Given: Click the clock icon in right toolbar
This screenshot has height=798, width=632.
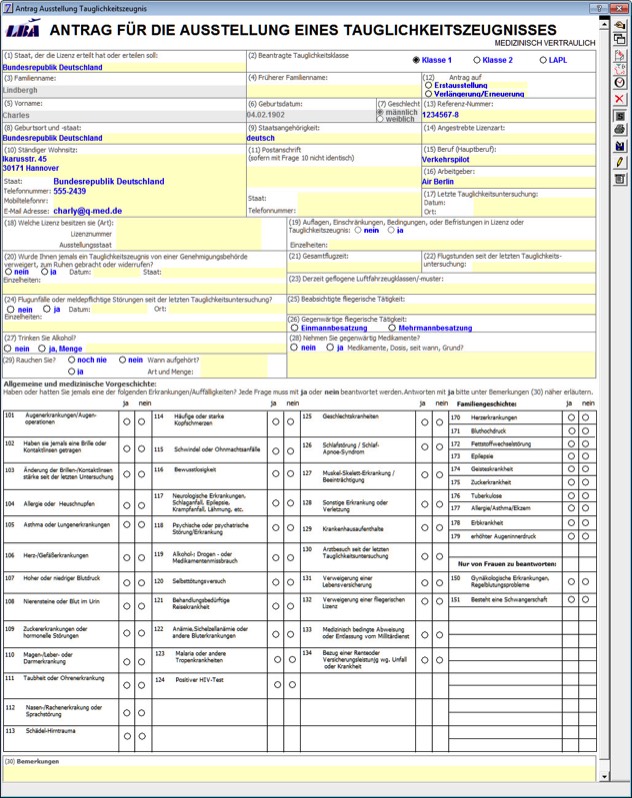Looking at the screenshot, I should click(x=620, y=82).
